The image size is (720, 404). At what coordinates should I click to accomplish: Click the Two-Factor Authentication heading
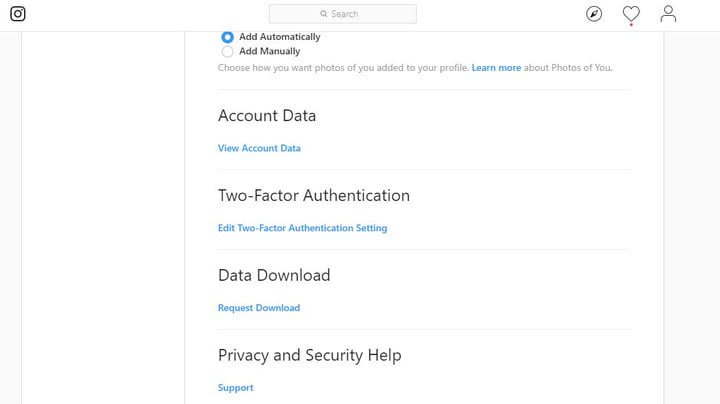click(x=314, y=195)
